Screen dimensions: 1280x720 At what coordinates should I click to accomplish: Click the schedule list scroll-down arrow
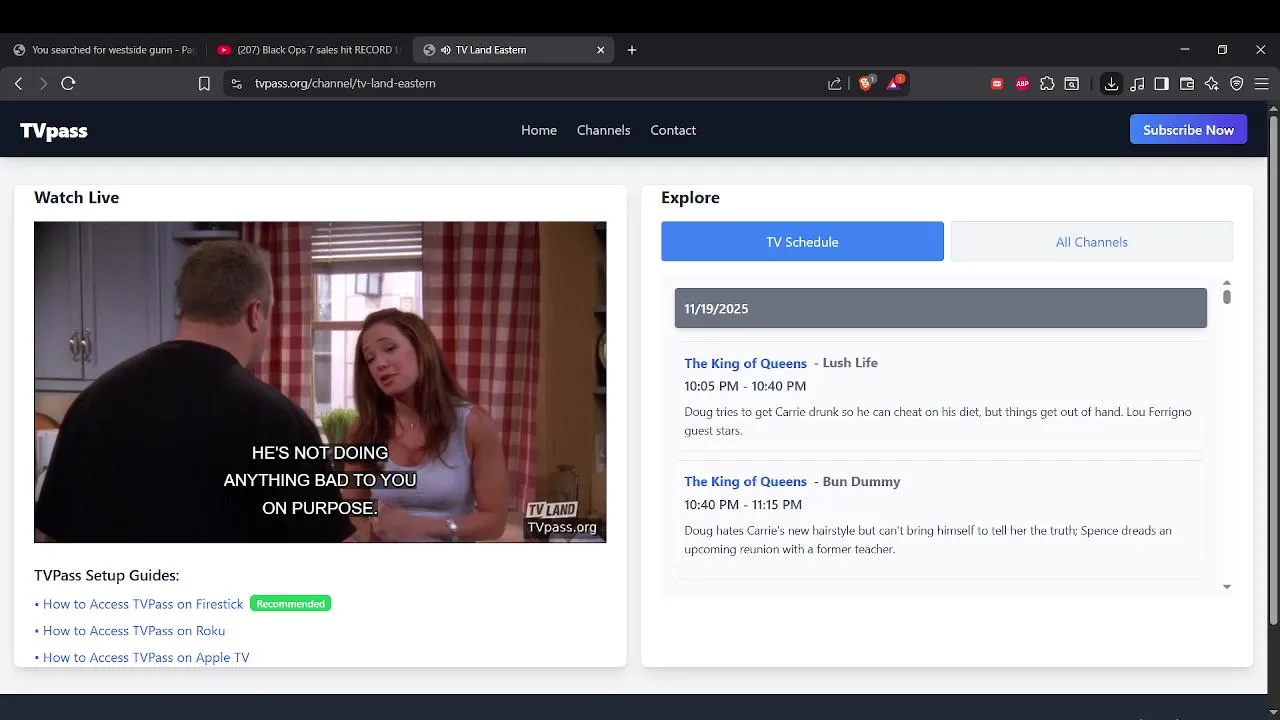(1227, 587)
